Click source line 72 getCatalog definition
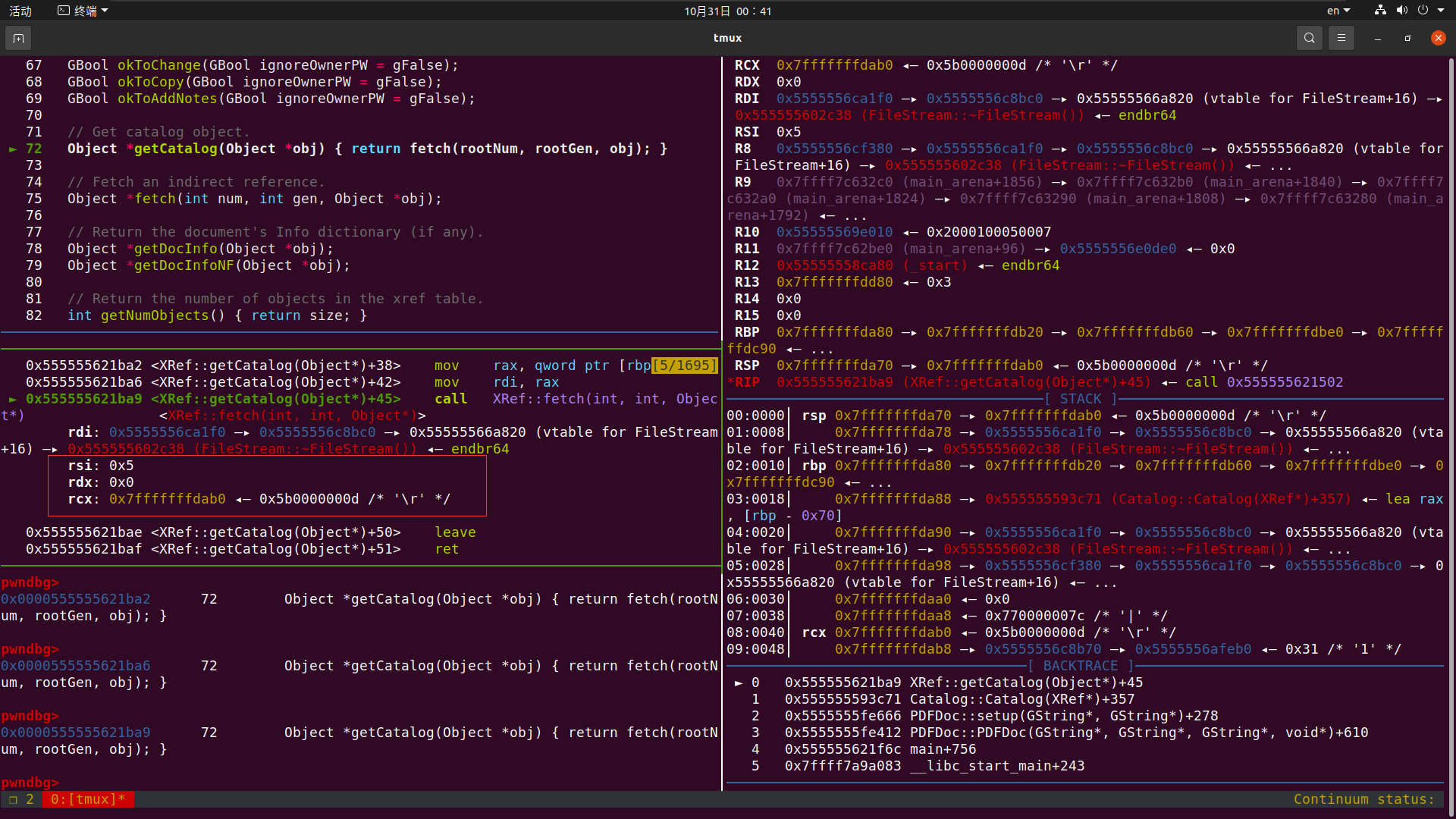 (x=367, y=149)
